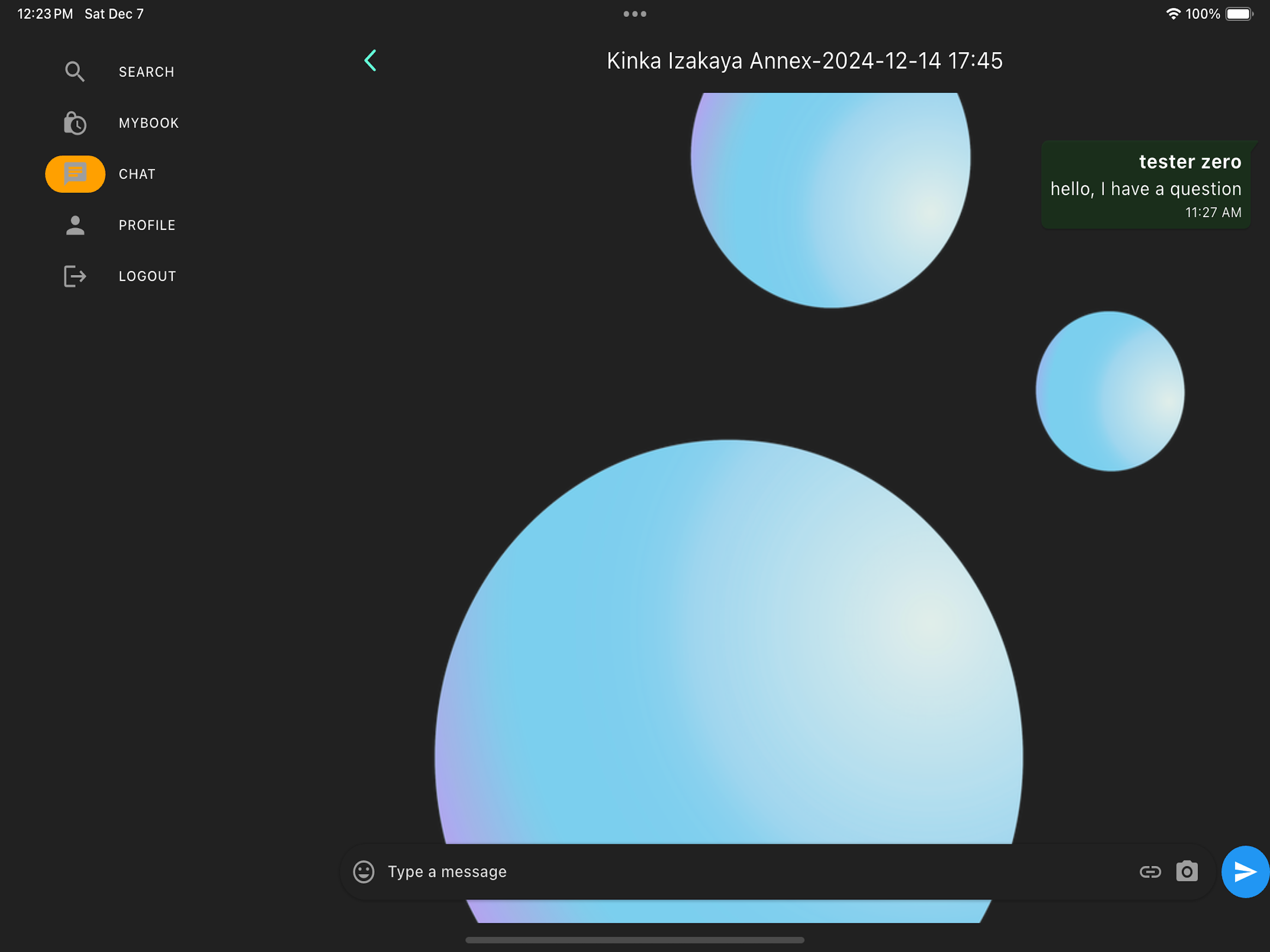Tap the battery status icon

click(x=1240, y=14)
